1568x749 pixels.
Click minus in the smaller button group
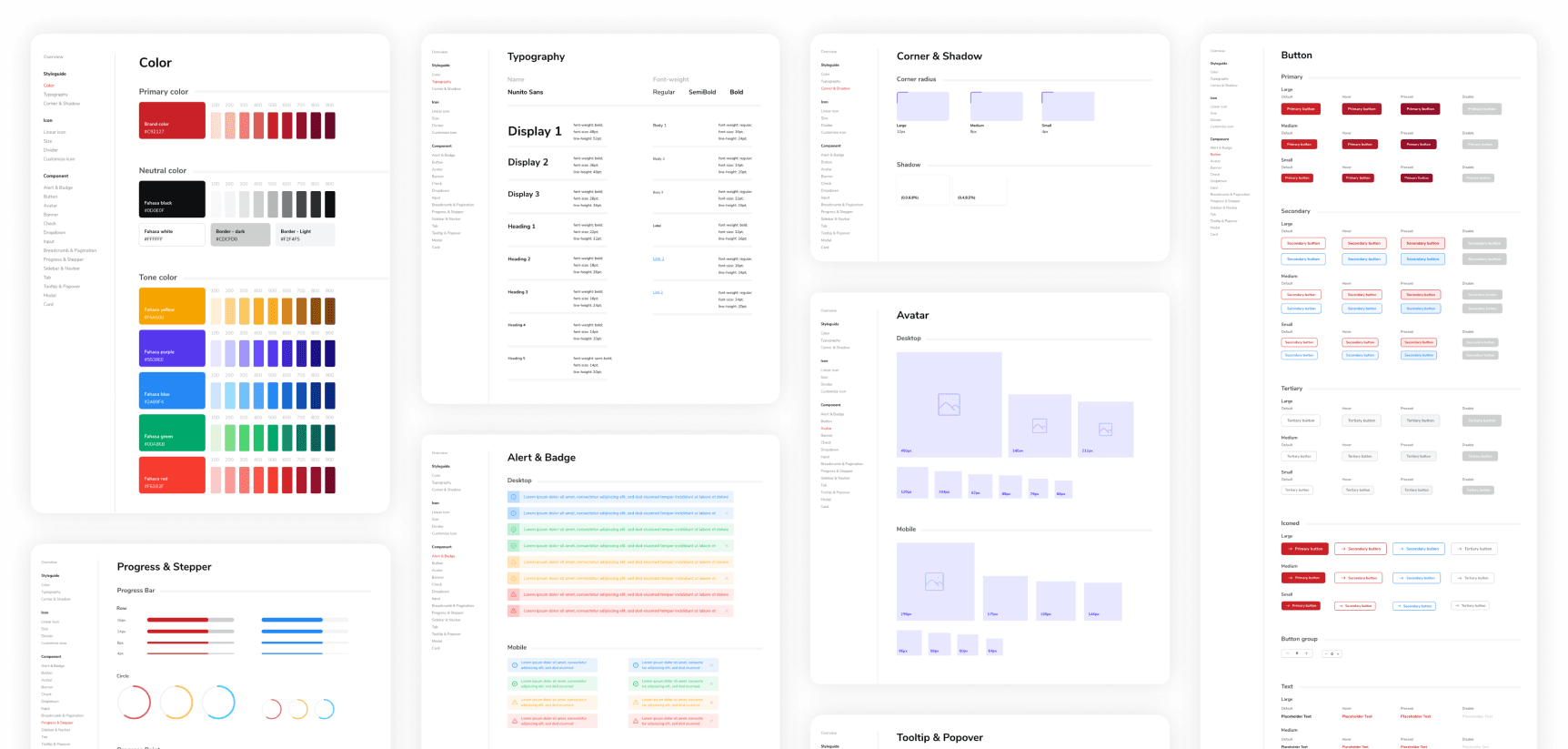1325,653
